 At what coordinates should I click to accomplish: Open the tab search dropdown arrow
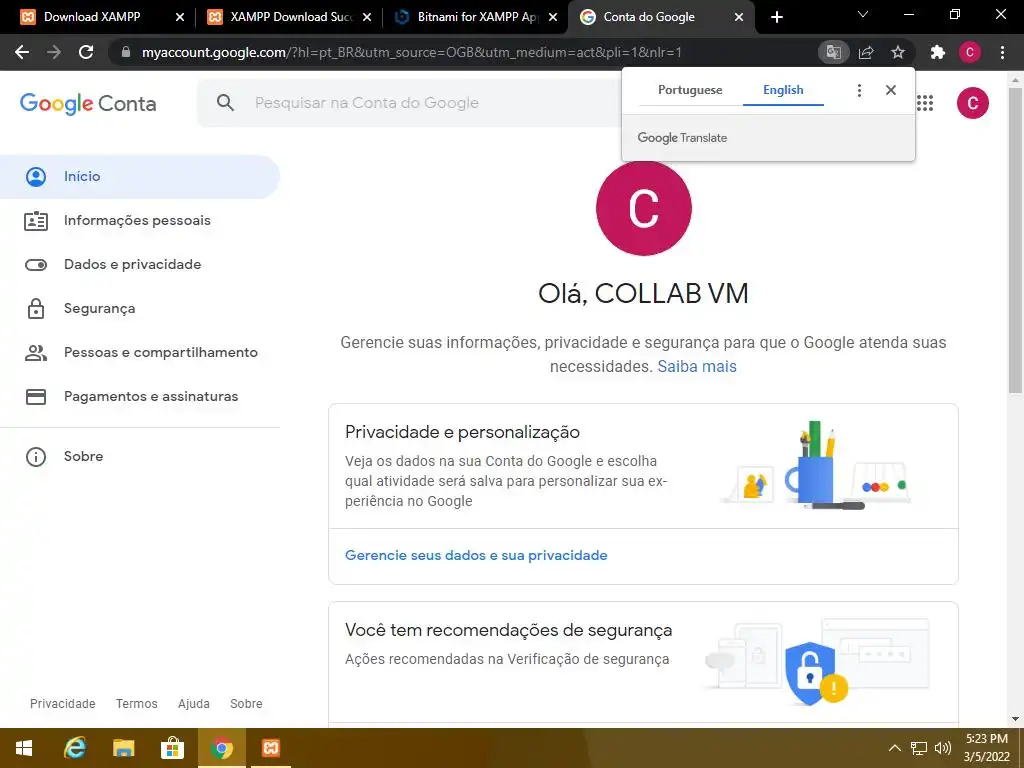[x=863, y=14]
